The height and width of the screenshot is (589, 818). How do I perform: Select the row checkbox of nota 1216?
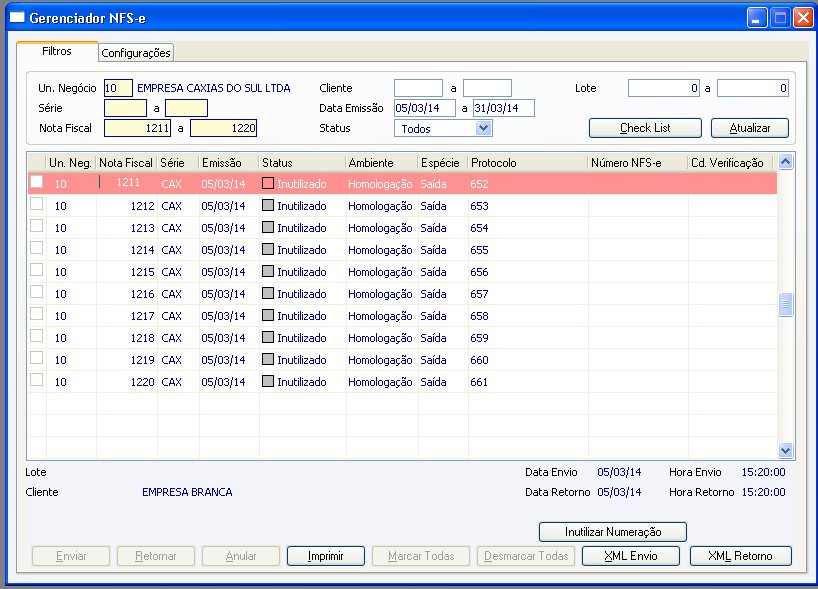[37, 292]
